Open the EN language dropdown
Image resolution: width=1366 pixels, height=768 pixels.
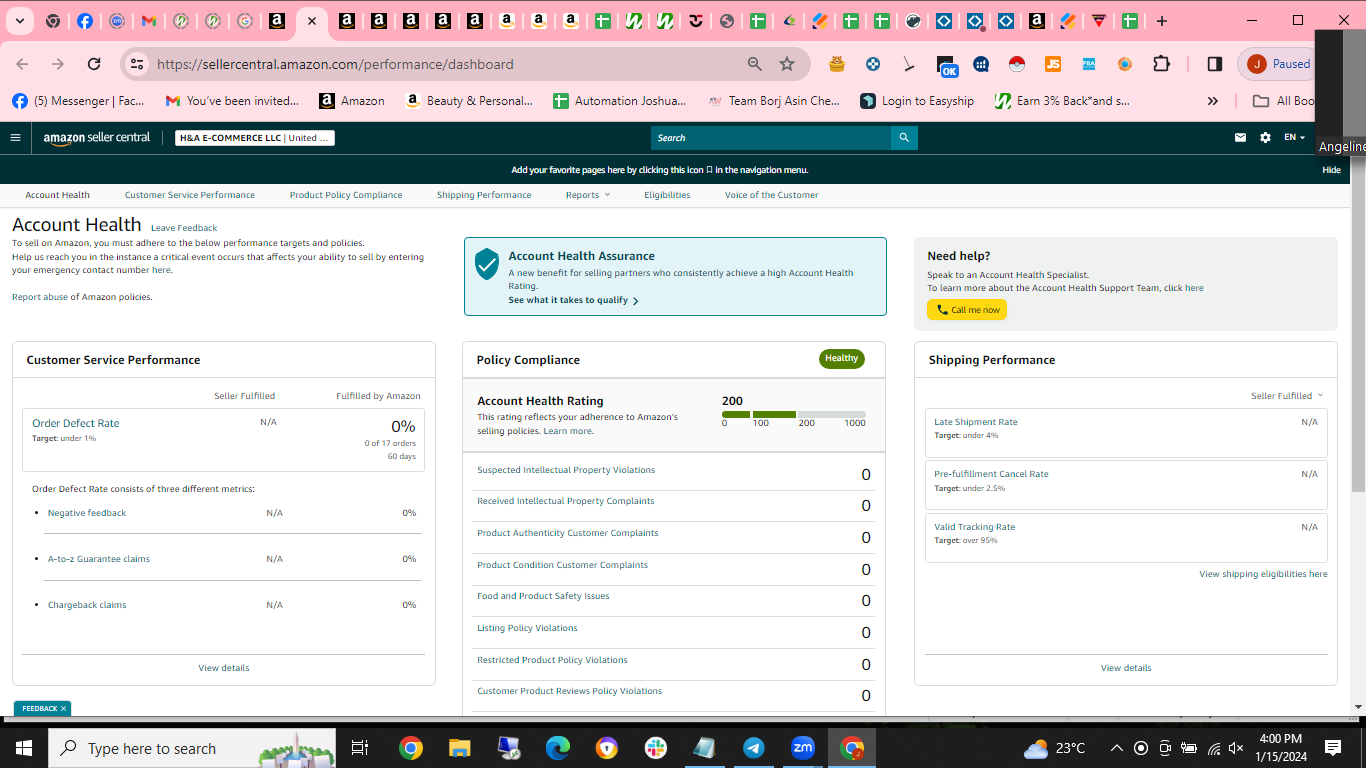pos(1295,138)
